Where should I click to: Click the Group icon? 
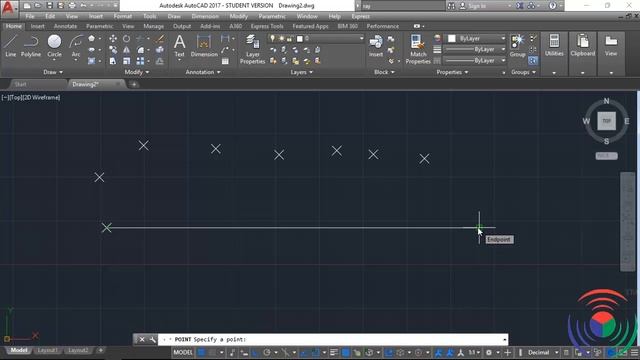tap(518, 45)
